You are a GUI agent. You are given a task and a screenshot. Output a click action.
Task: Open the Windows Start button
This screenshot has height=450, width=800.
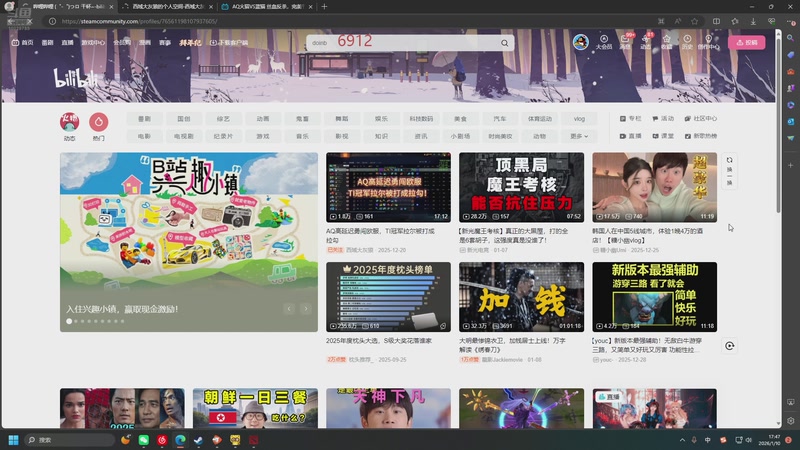point(14,440)
